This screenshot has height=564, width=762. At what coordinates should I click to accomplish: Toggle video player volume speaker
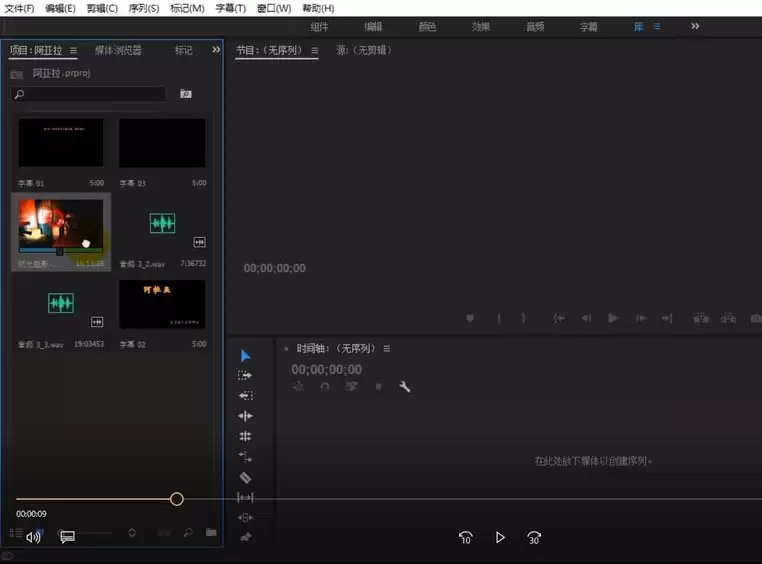[x=33, y=537]
